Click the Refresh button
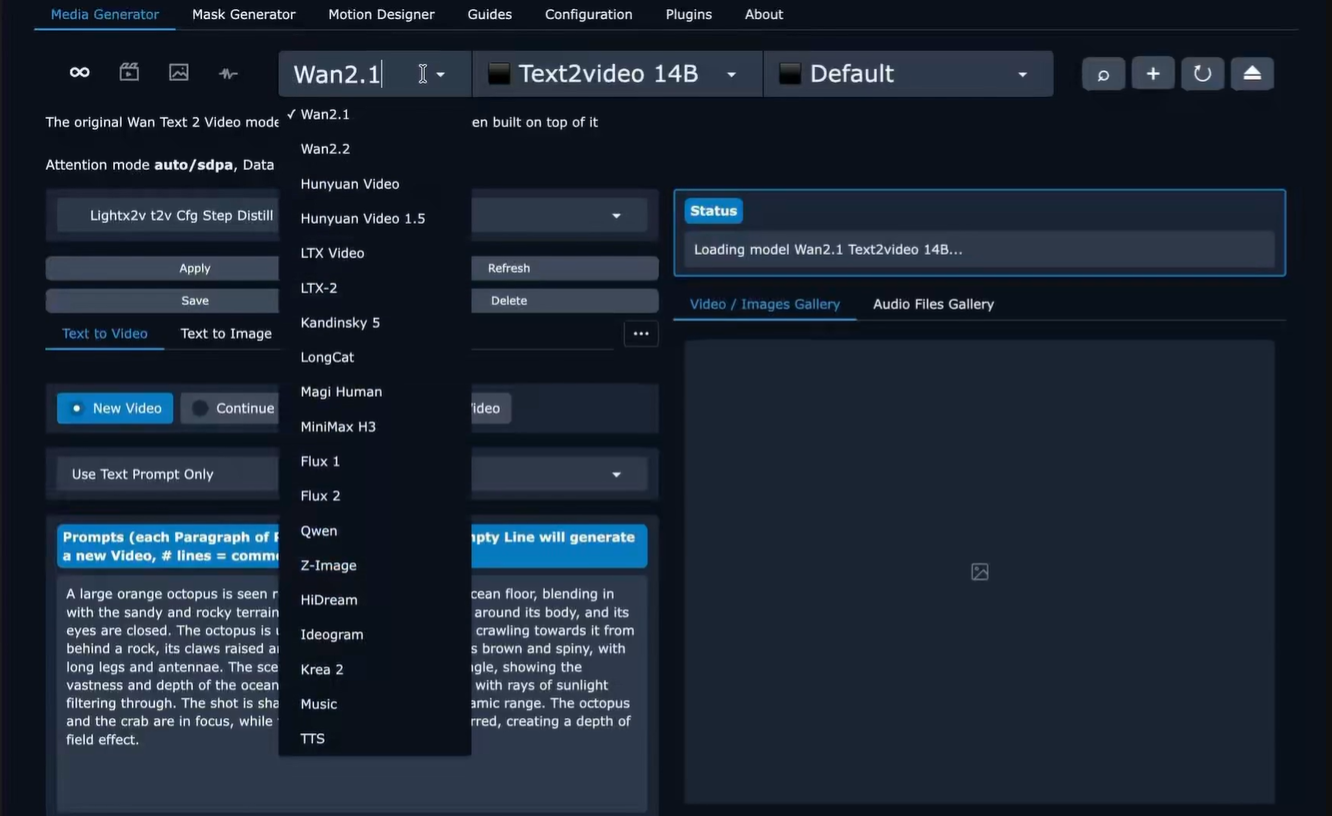This screenshot has width=1332, height=816. click(509, 268)
